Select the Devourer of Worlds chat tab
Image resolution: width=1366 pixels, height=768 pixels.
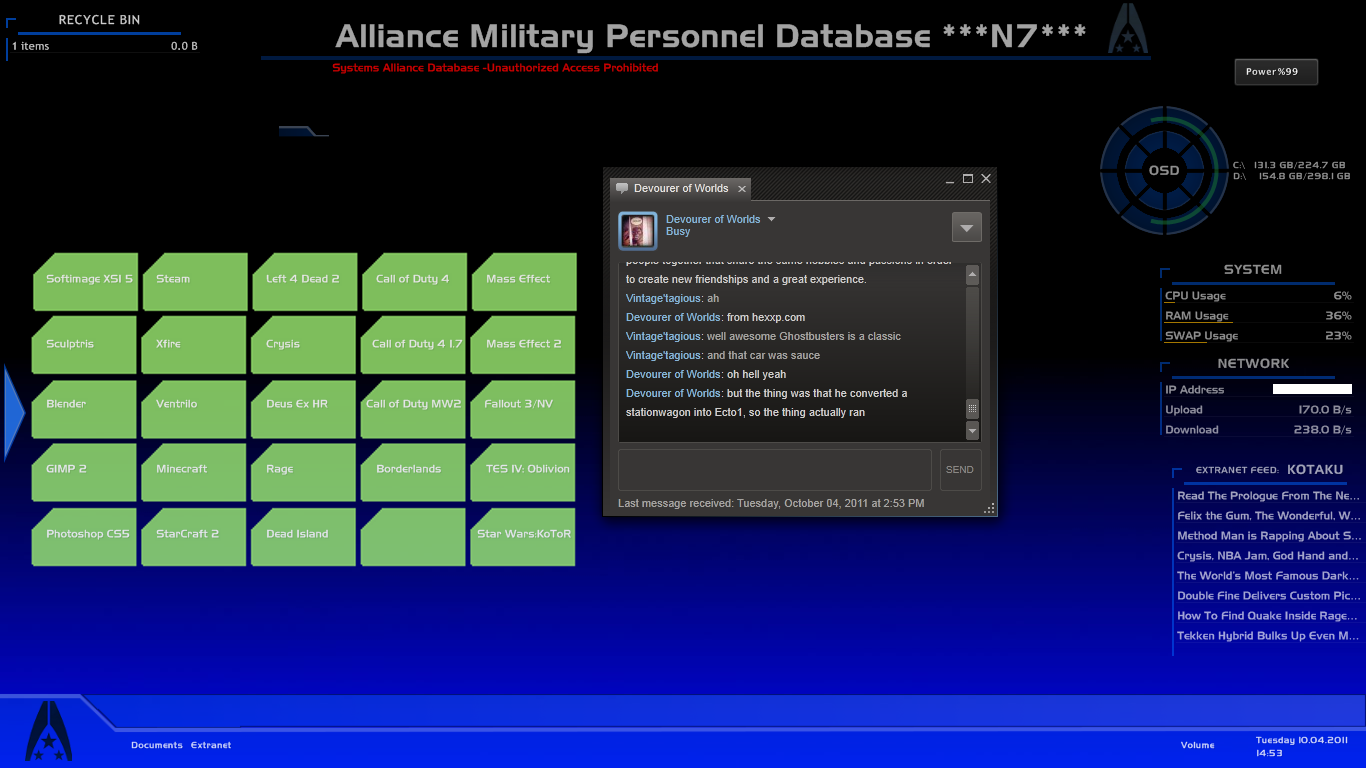[680, 188]
